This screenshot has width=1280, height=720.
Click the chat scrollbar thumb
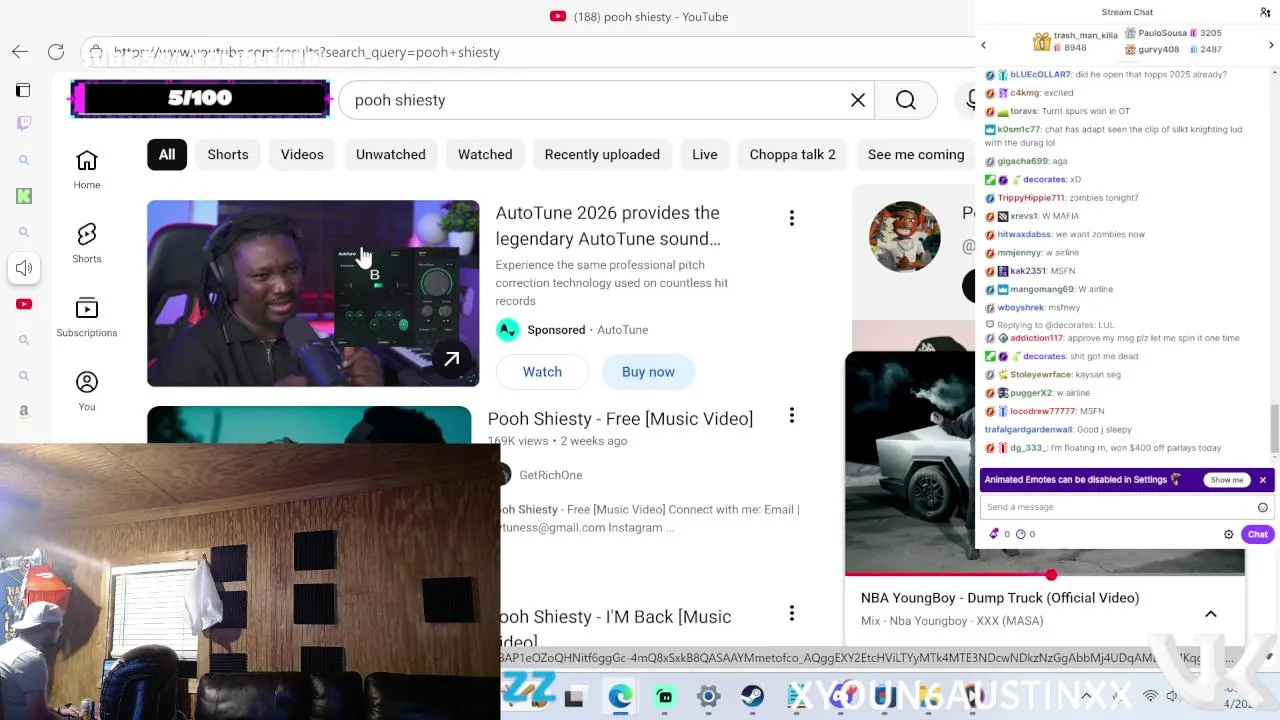pyautogui.click(x=1274, y=427)
